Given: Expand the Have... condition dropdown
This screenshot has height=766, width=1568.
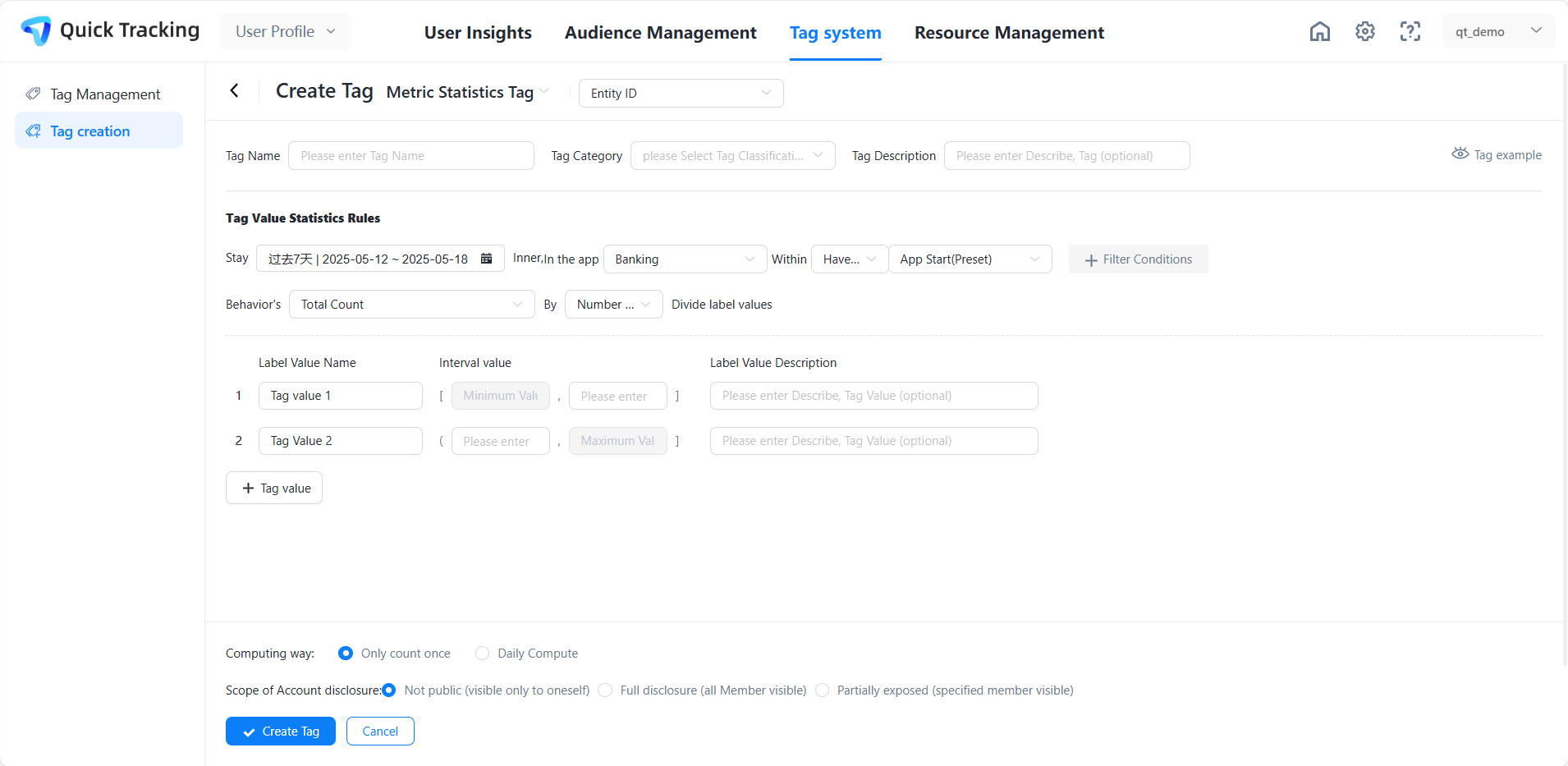Looking at the screenshot, I should pyautogui.click(x=850, y=259).
